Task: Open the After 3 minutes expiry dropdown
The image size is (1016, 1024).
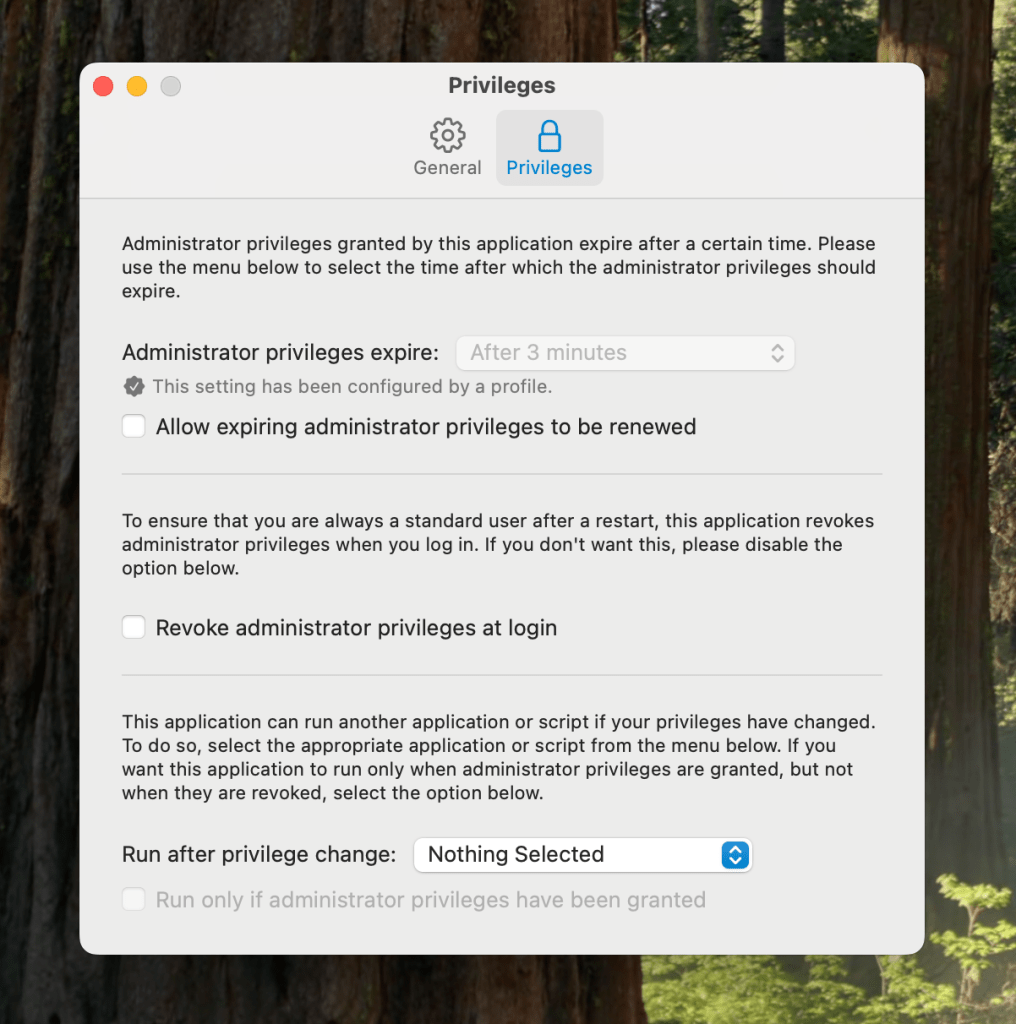Action: tap(625, 353)
